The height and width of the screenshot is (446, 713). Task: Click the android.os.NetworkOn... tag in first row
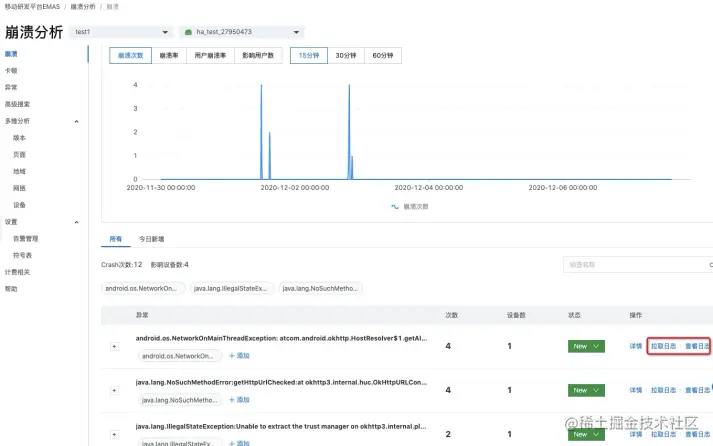click(x=180, y=356)
